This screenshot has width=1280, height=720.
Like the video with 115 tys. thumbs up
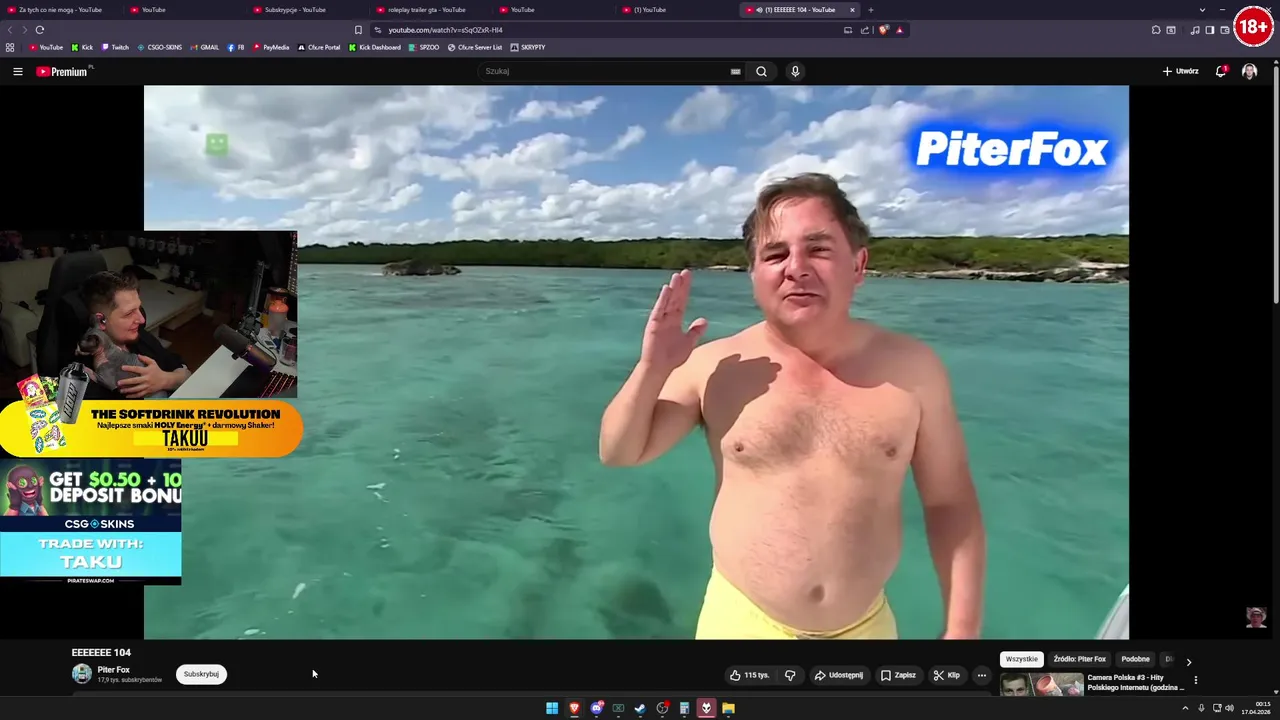click(749, 675)
